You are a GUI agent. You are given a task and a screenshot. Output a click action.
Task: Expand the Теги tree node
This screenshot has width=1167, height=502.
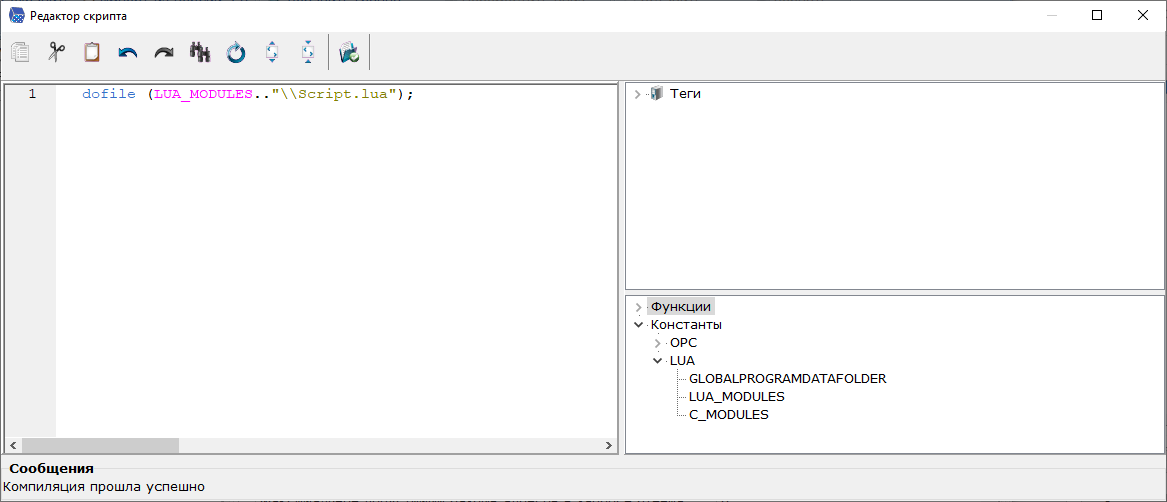638,94
